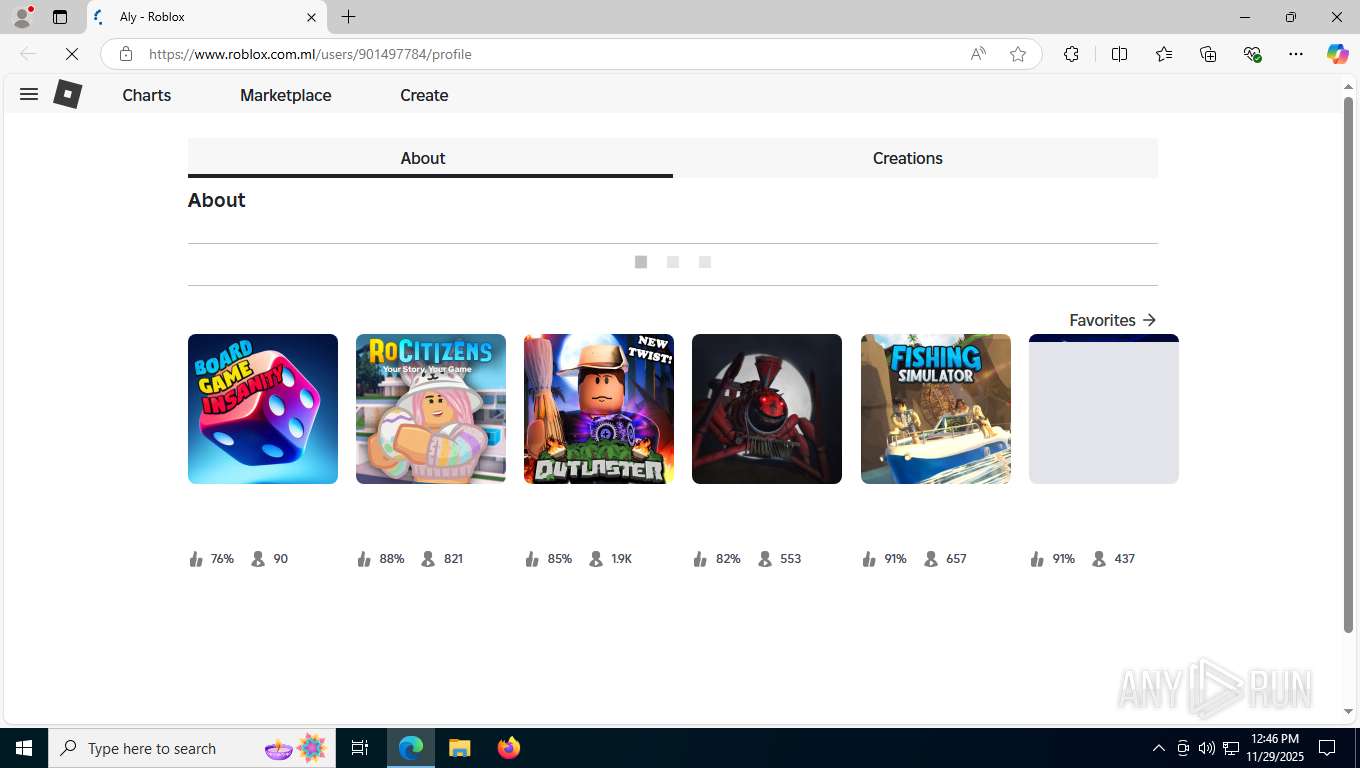This screenshot has width=1360, height=768.
Task: Open the Roblox hamburger navigation menu
Action: point(29,94)
